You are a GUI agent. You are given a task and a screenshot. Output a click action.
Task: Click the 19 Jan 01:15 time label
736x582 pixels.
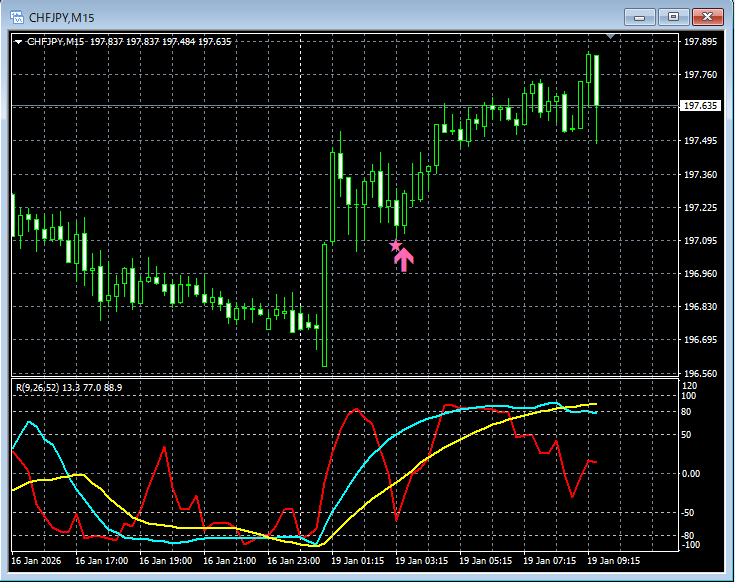[358, 561]
